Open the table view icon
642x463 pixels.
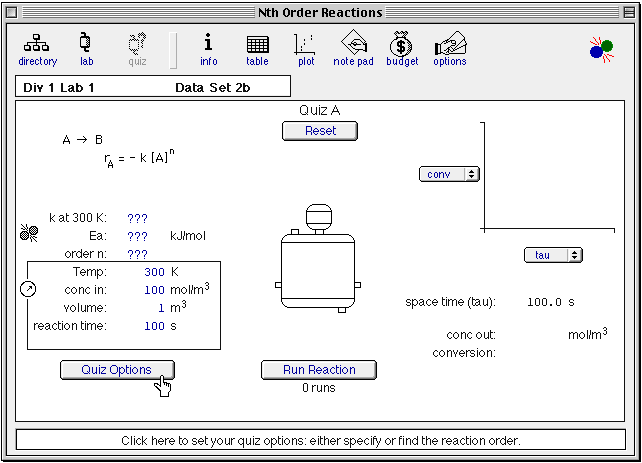point(257,46)
